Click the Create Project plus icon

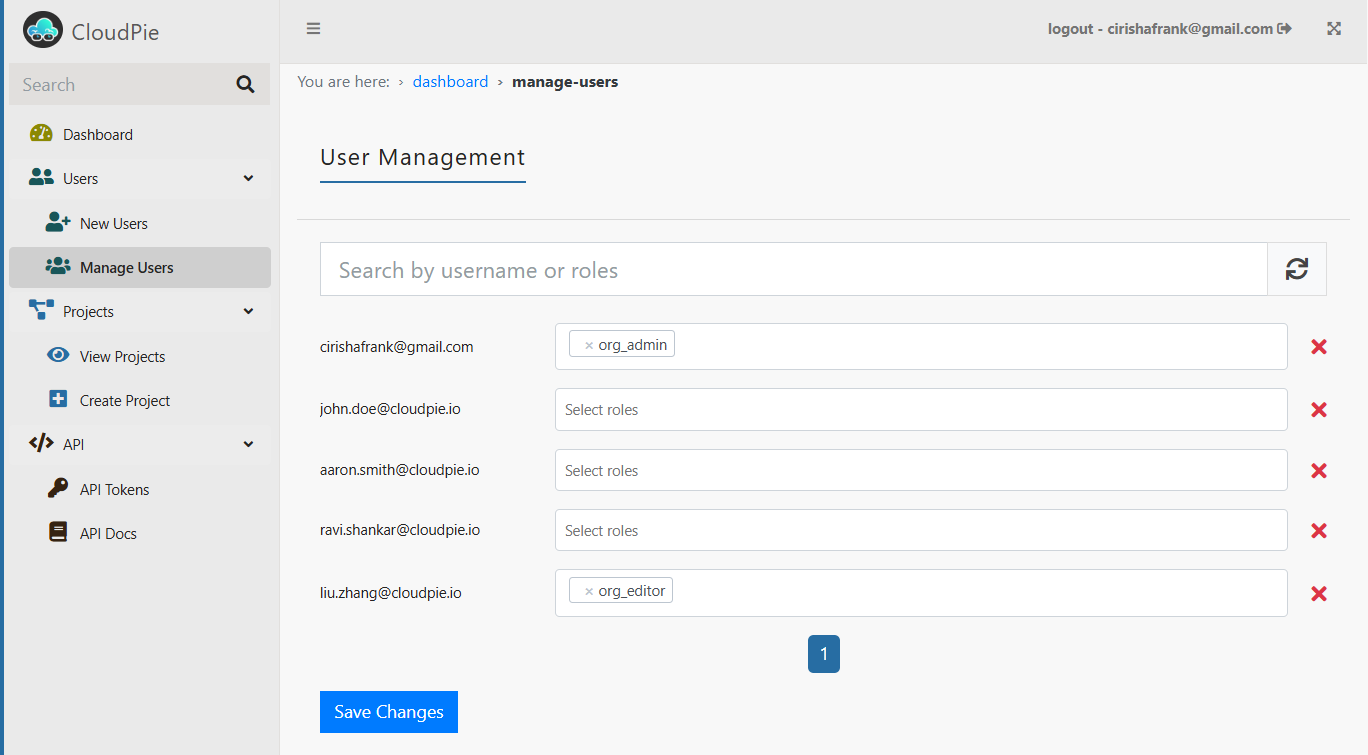coord(58,399)
